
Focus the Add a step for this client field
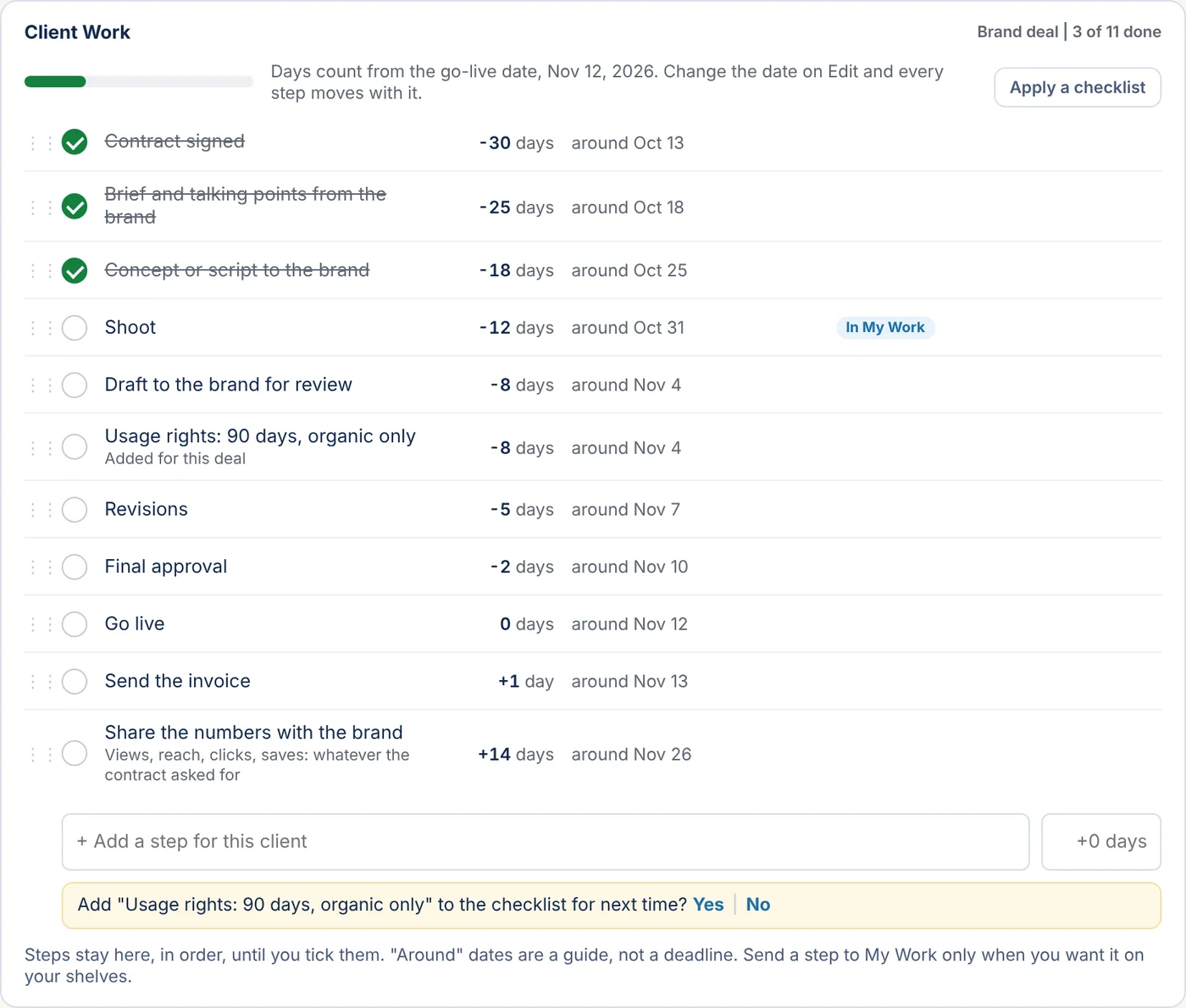(546, 842)
